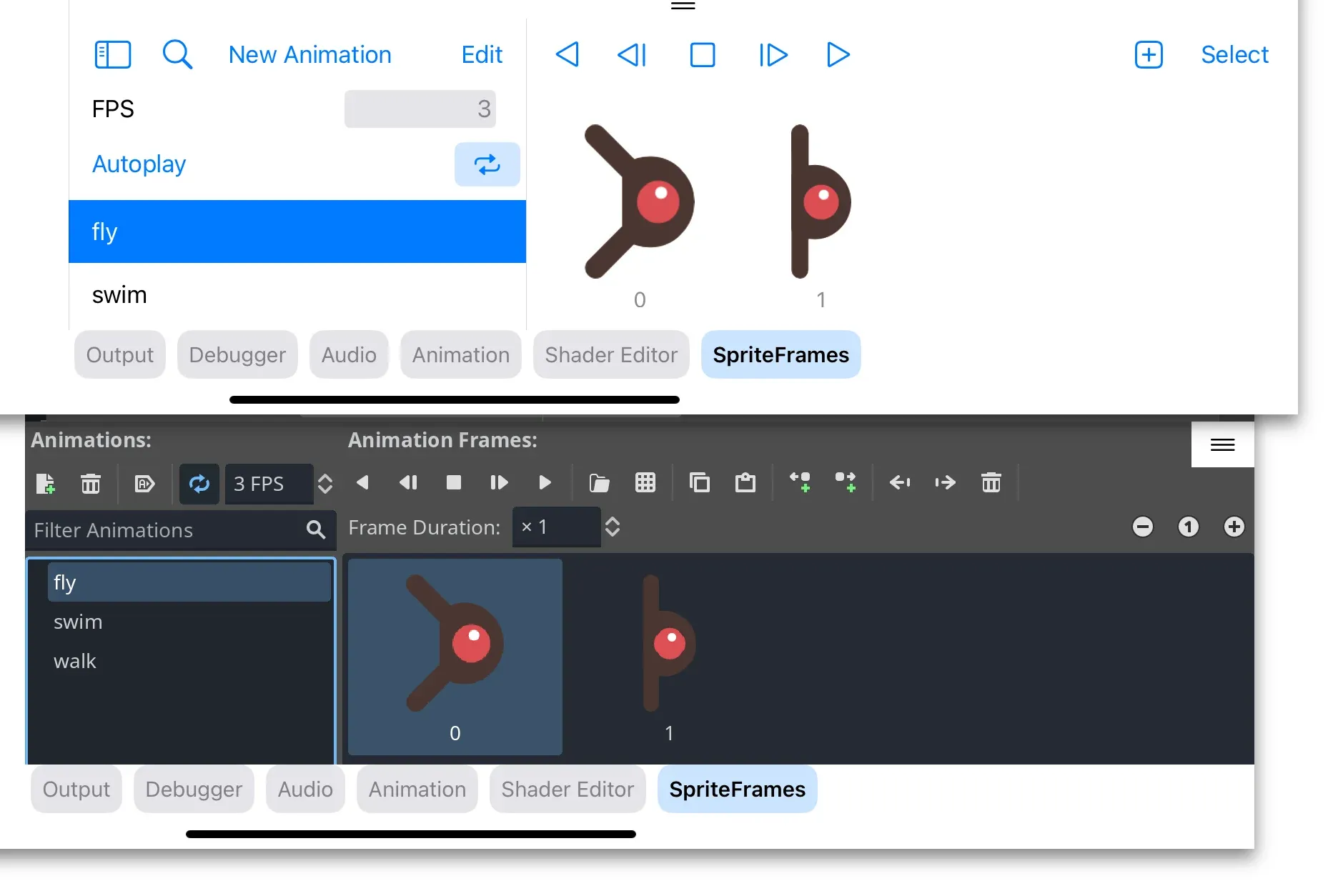
Task: Copy the selected frame icon
Action: (699, 483)
